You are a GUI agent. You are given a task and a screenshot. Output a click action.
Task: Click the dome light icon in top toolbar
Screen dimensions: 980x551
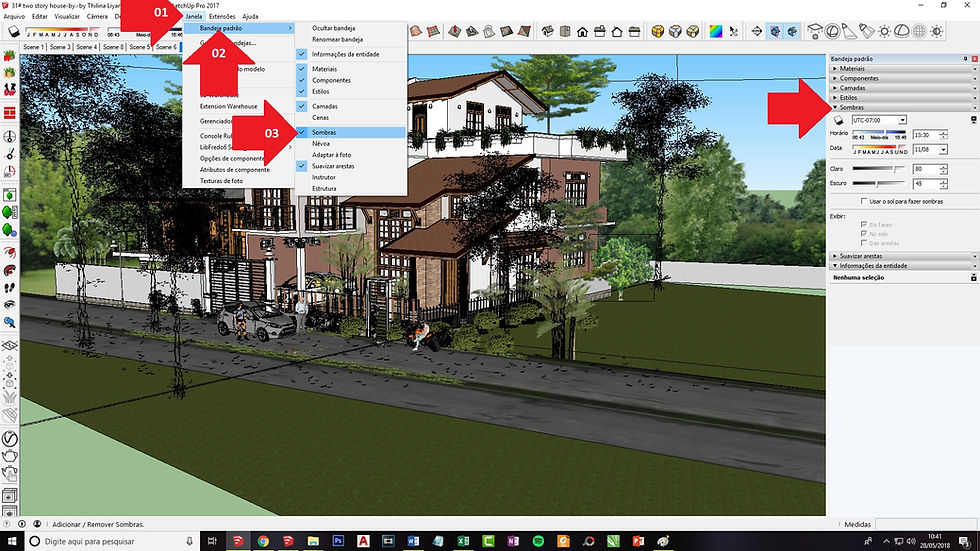(901, 31)
